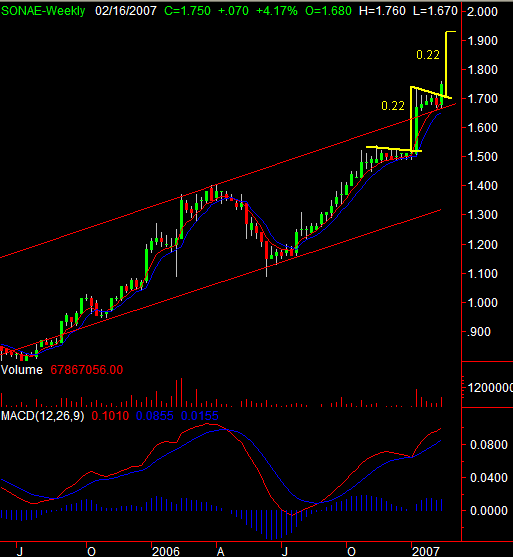
Task: Click the 1.600 price axis label
Action: 482,128
